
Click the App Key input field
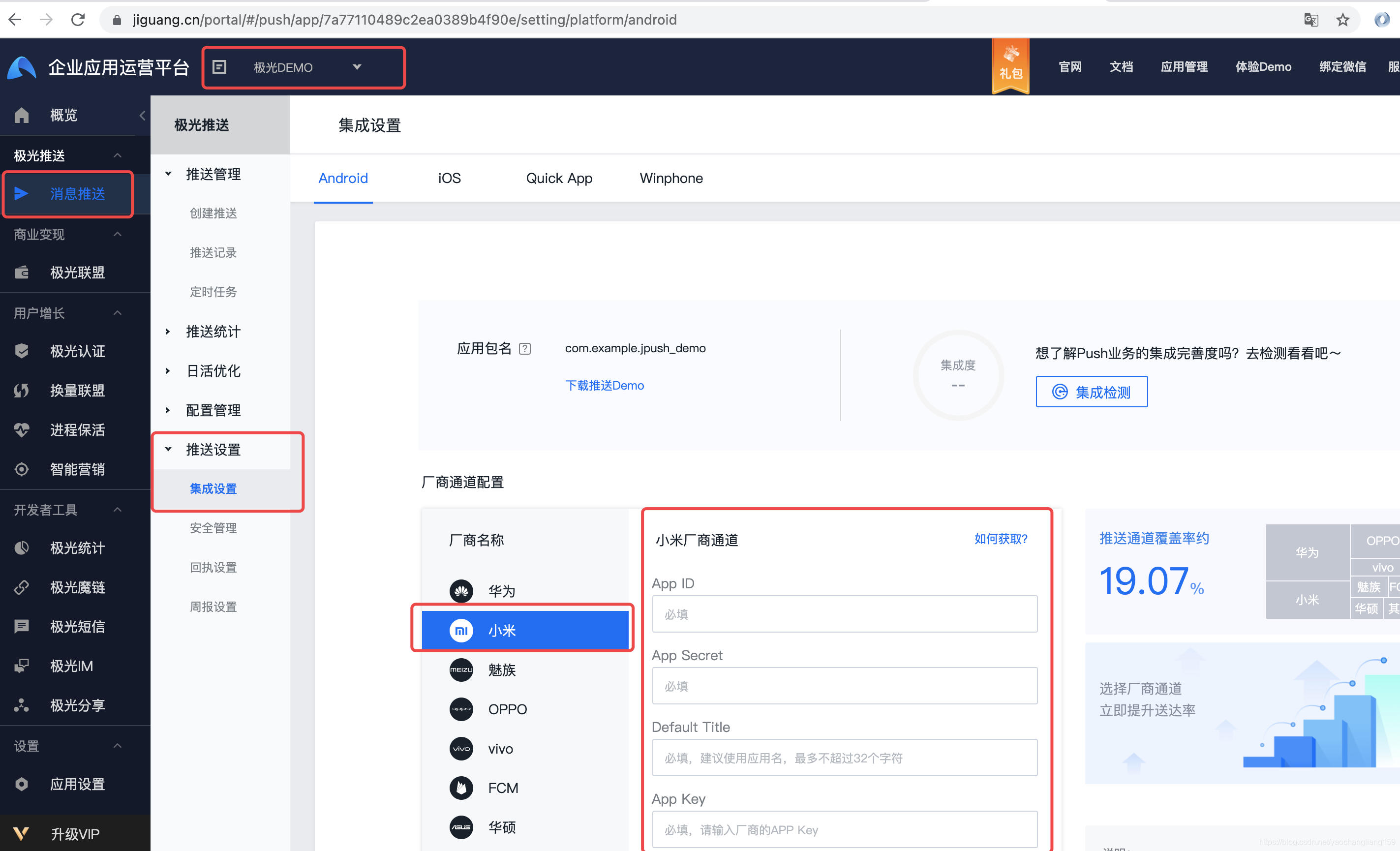click(844, 829)
